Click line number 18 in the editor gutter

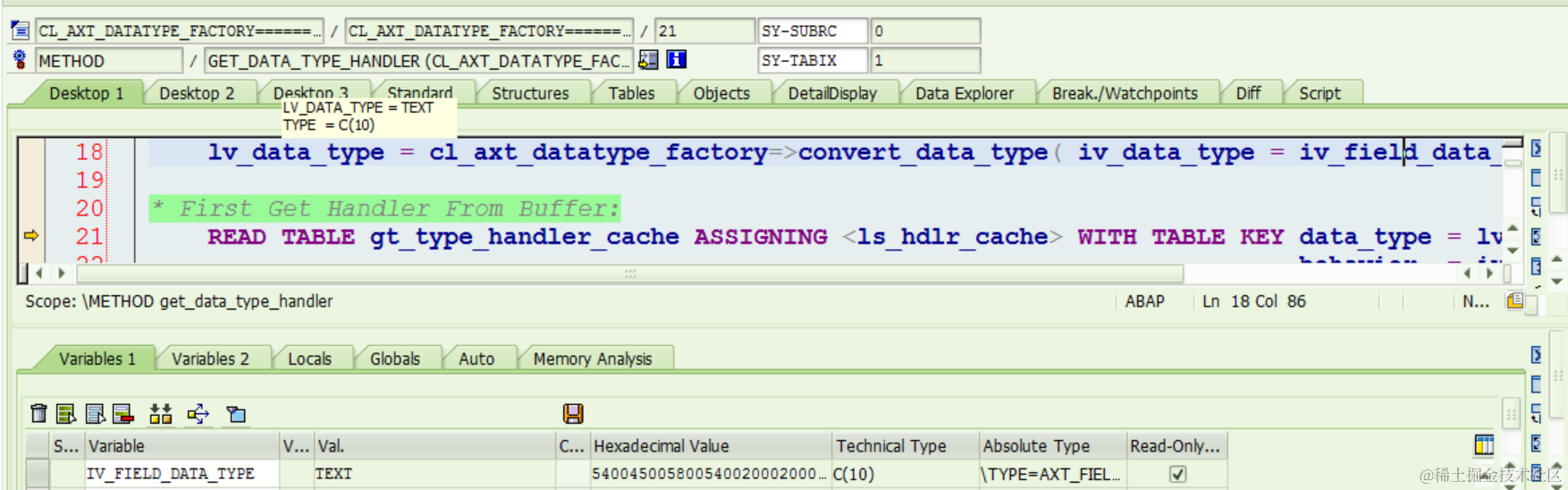point(89,152)
